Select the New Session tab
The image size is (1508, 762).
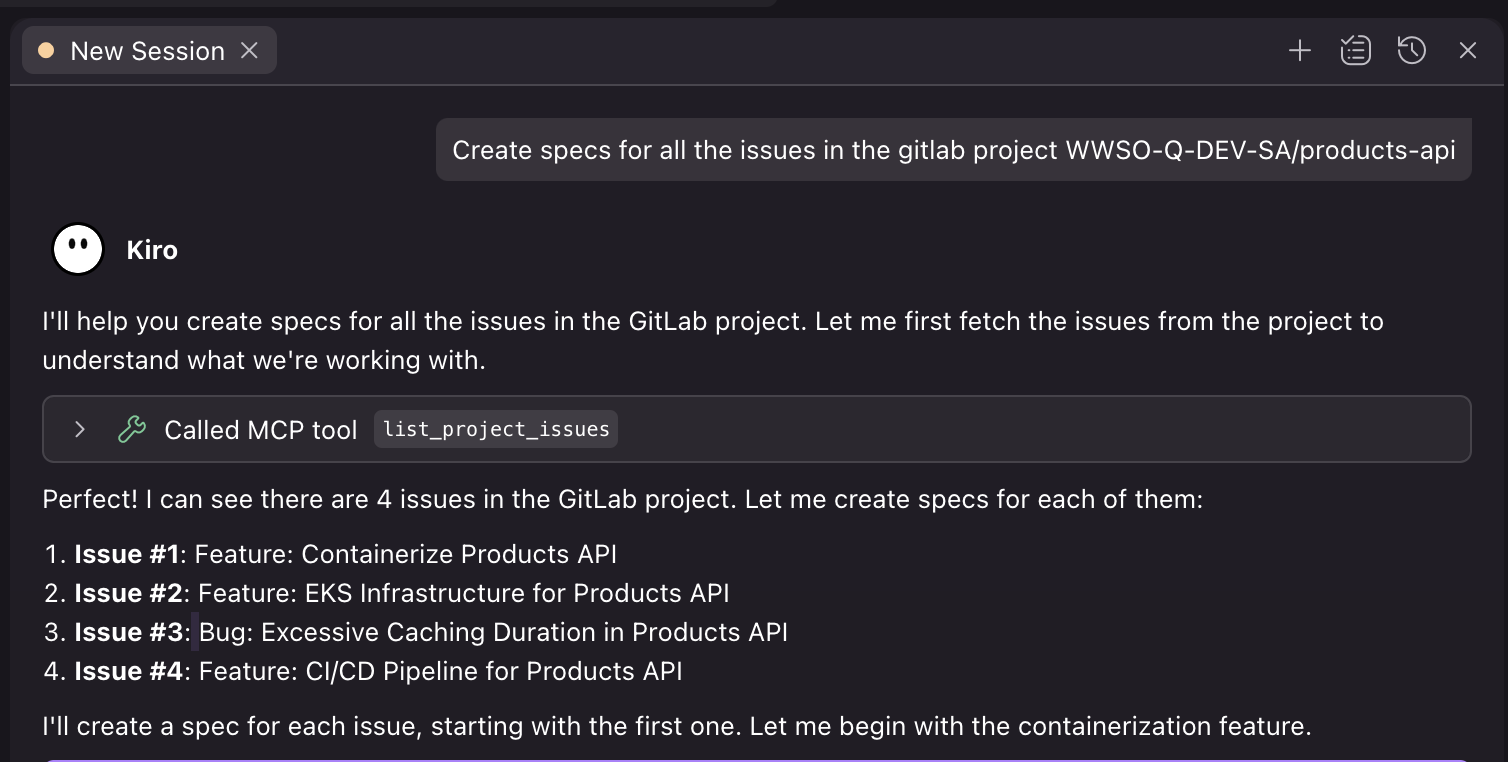(x=148, y=50)
